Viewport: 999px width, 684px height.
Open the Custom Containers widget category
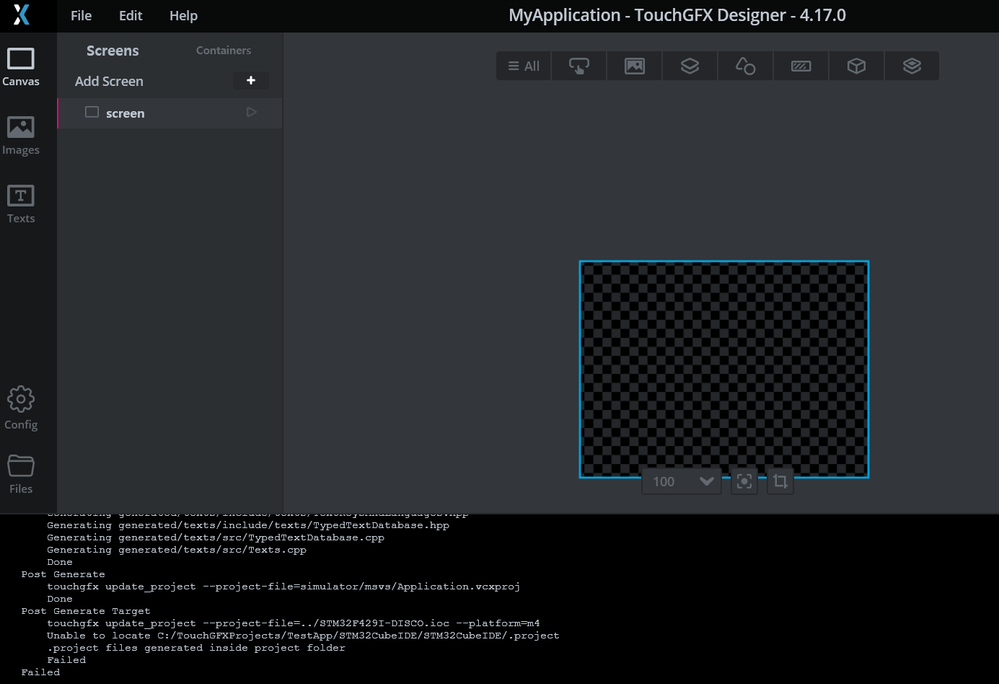click(x=912, y=66)
